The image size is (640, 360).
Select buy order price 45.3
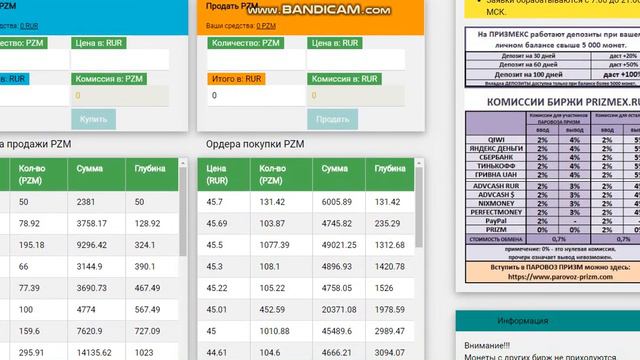tap(214, 267)
